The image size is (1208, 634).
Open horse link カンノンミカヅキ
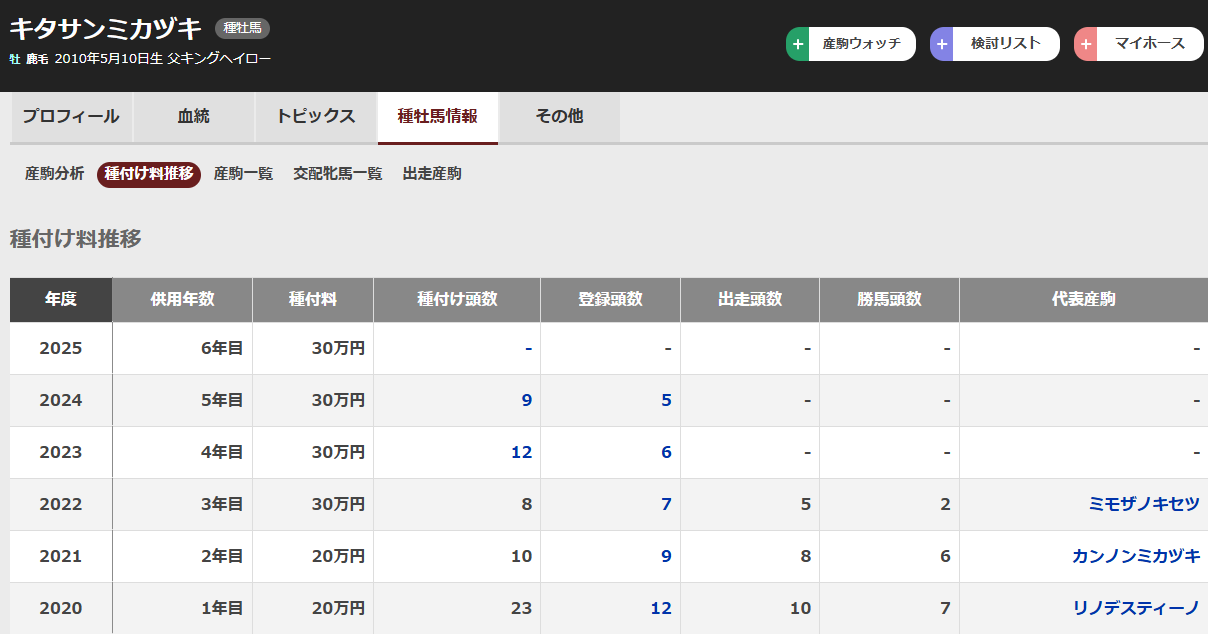coord(1136,556)
